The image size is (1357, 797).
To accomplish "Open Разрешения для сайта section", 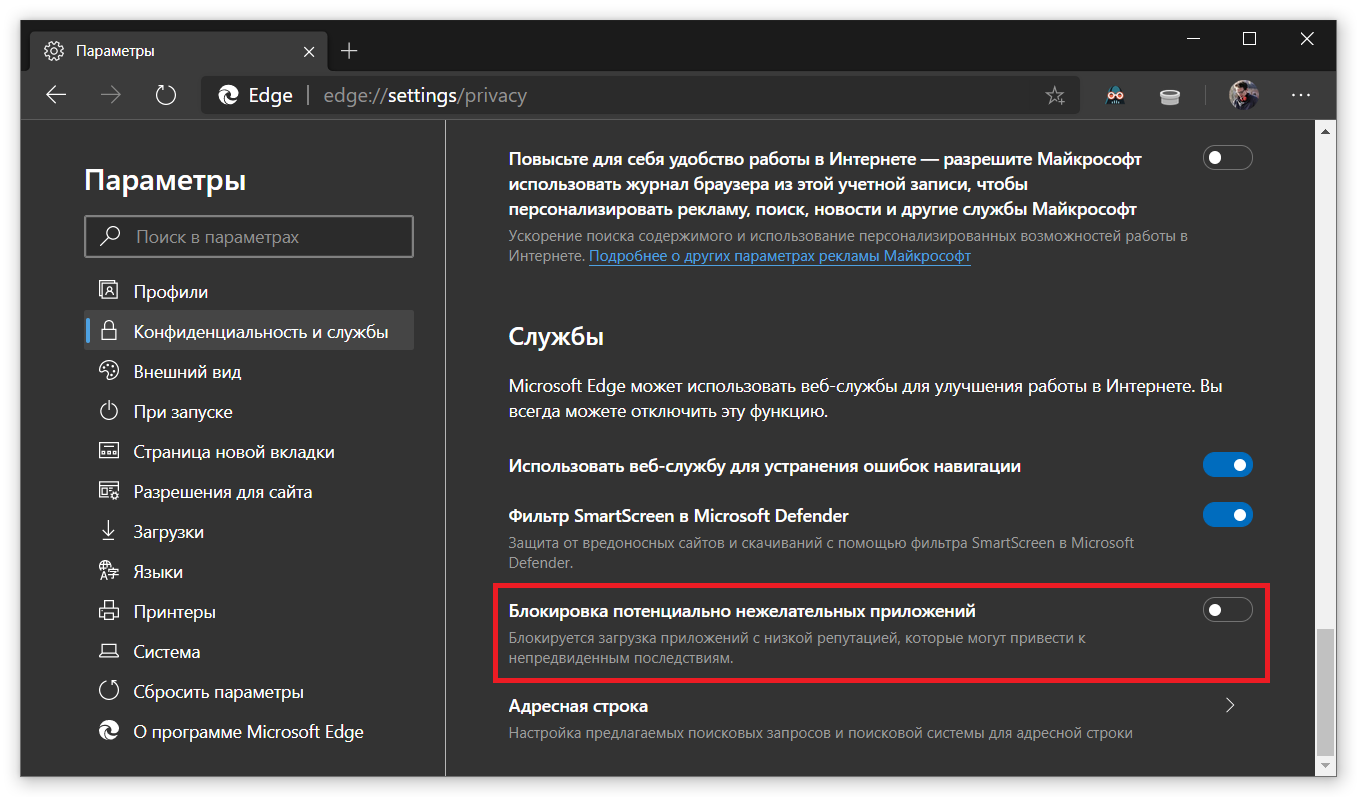I will [249, 492].
